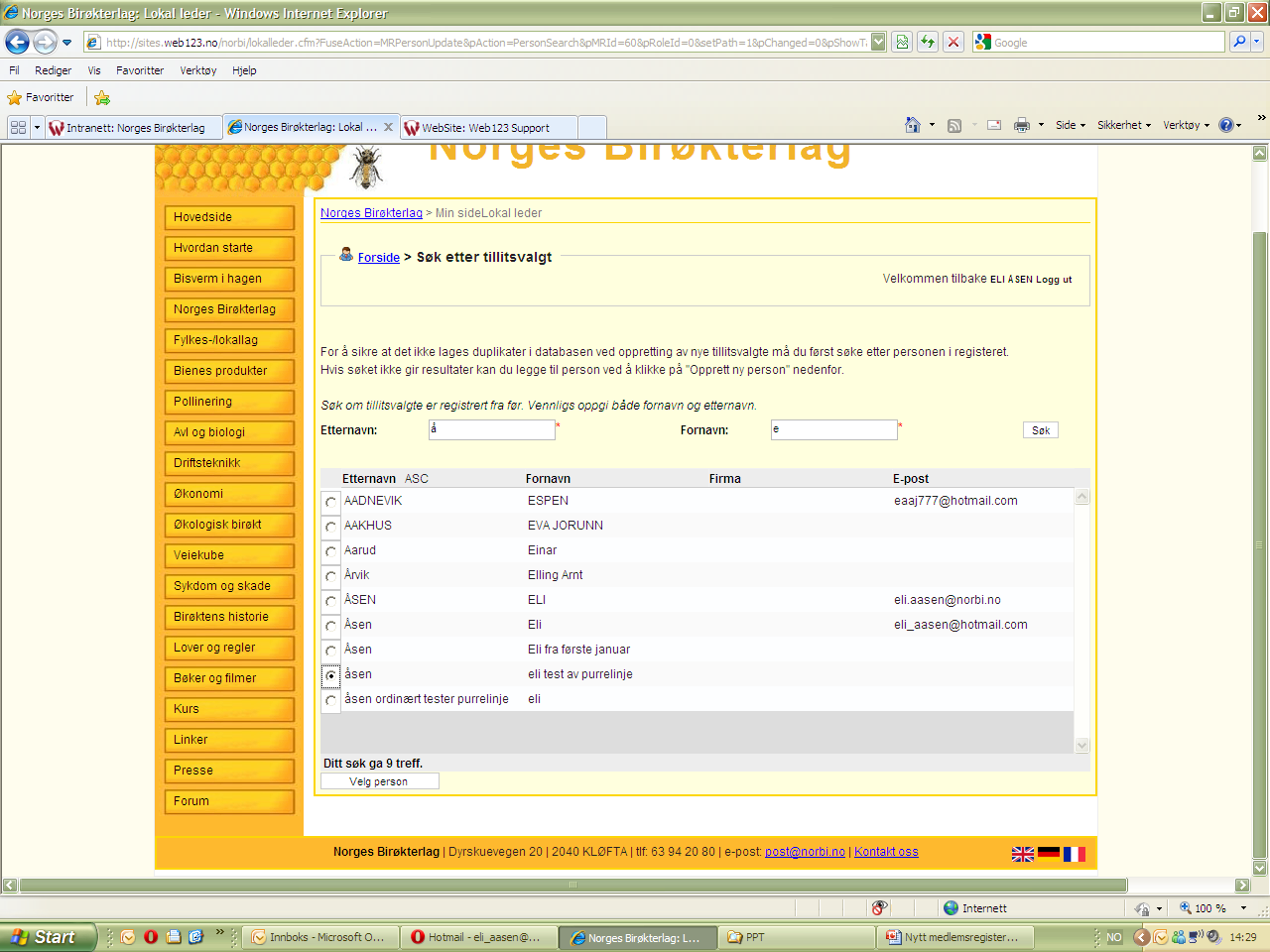
Task: Click the Velg person button
Action: 378,781
